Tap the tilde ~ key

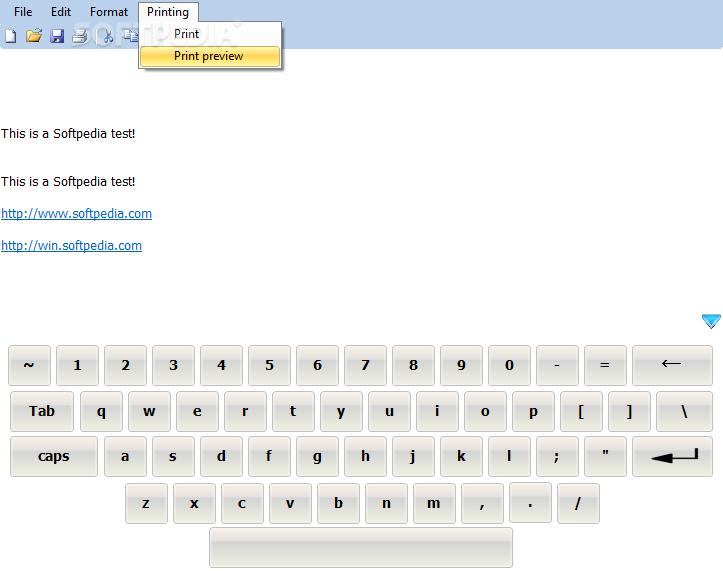[30, 365]
